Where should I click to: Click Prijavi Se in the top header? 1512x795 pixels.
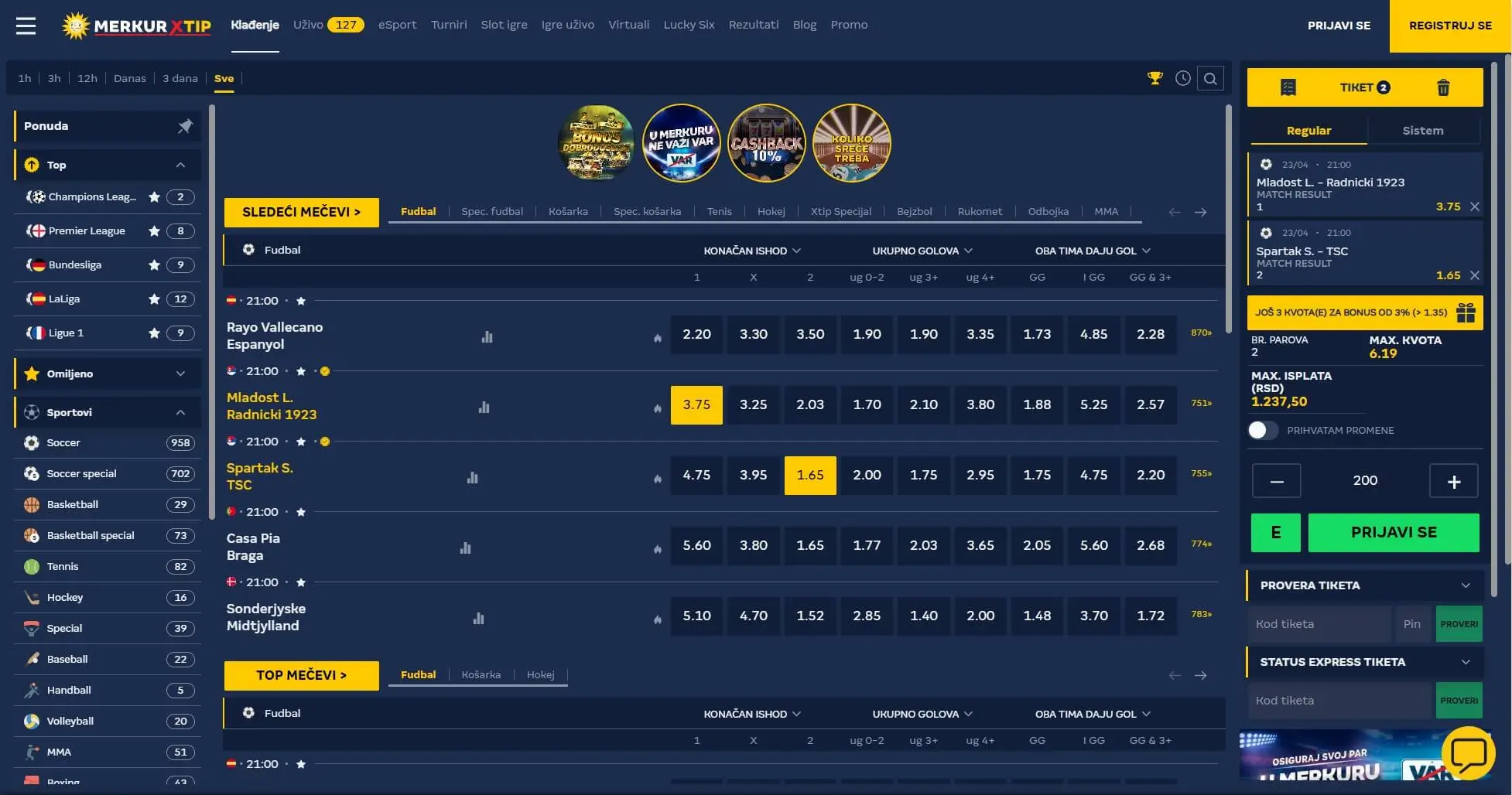coord(1339,26)
